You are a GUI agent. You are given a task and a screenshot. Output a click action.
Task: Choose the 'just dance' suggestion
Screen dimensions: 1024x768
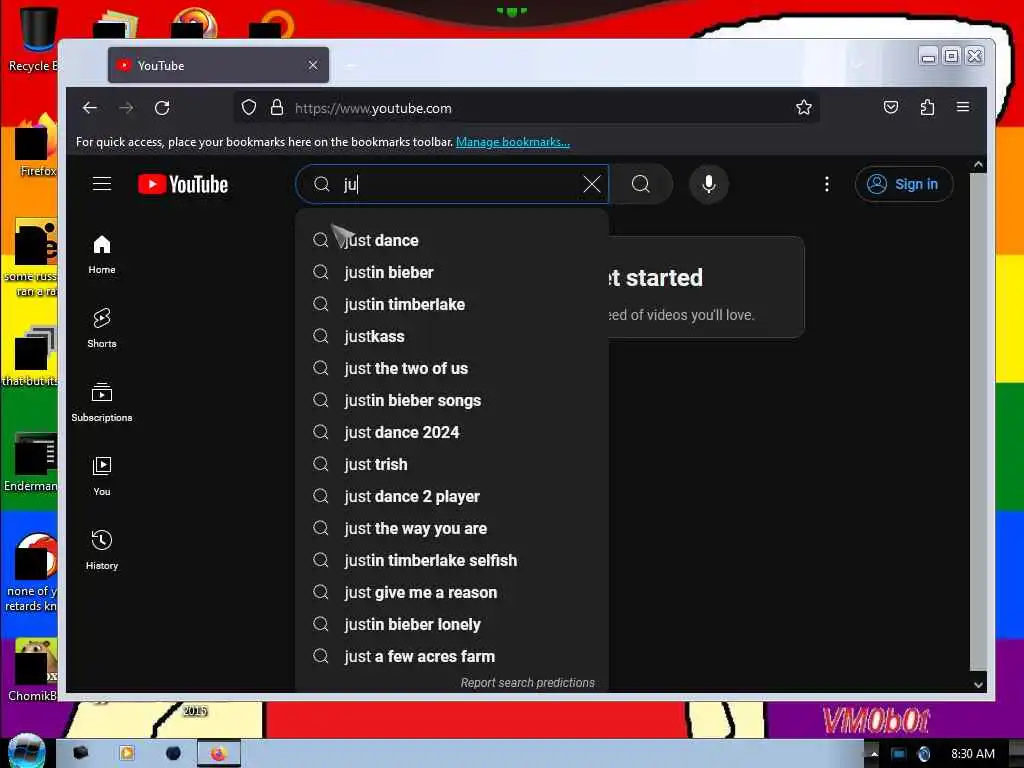[452, 240]
